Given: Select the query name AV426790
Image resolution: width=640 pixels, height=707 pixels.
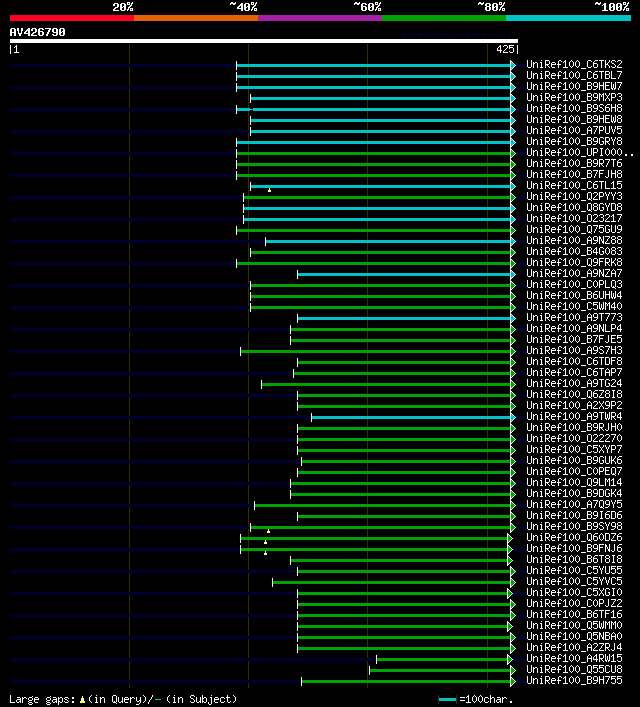Looking at the screenshot, I should [x=37, y=32].
